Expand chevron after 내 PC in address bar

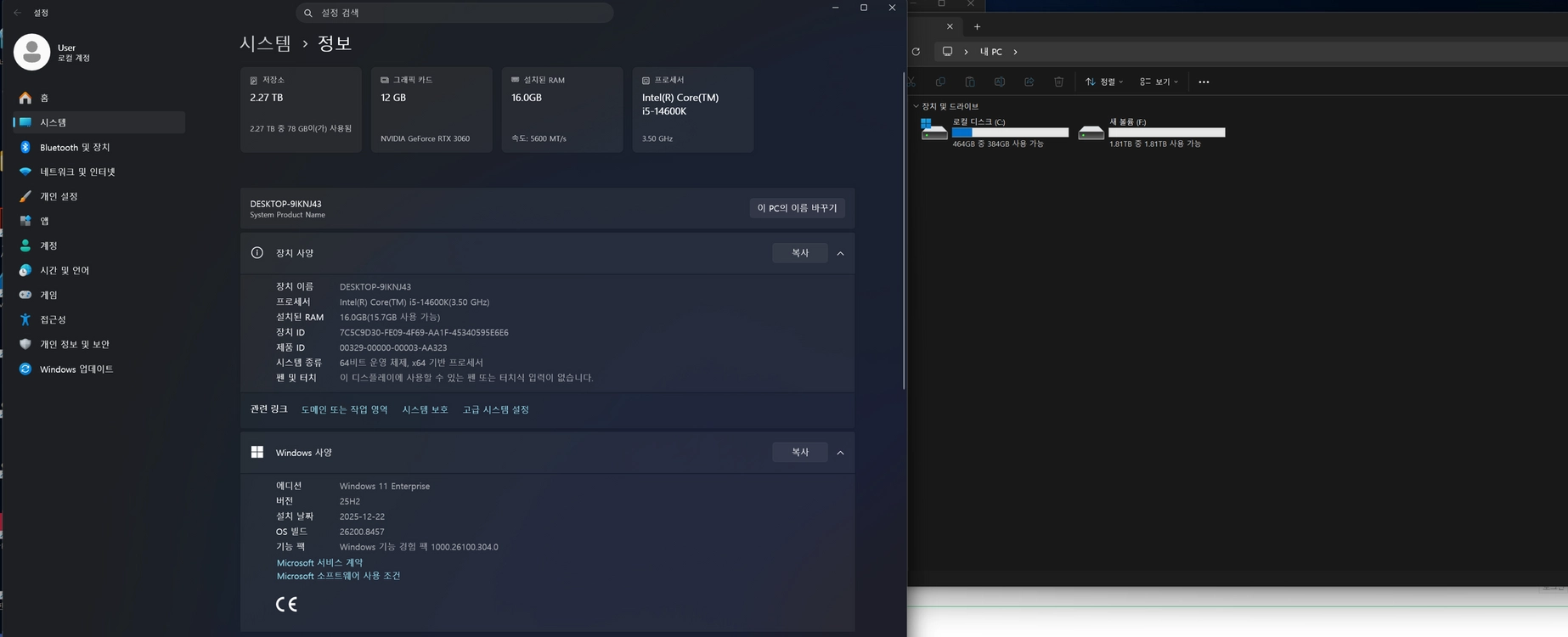click(1015, 52)
